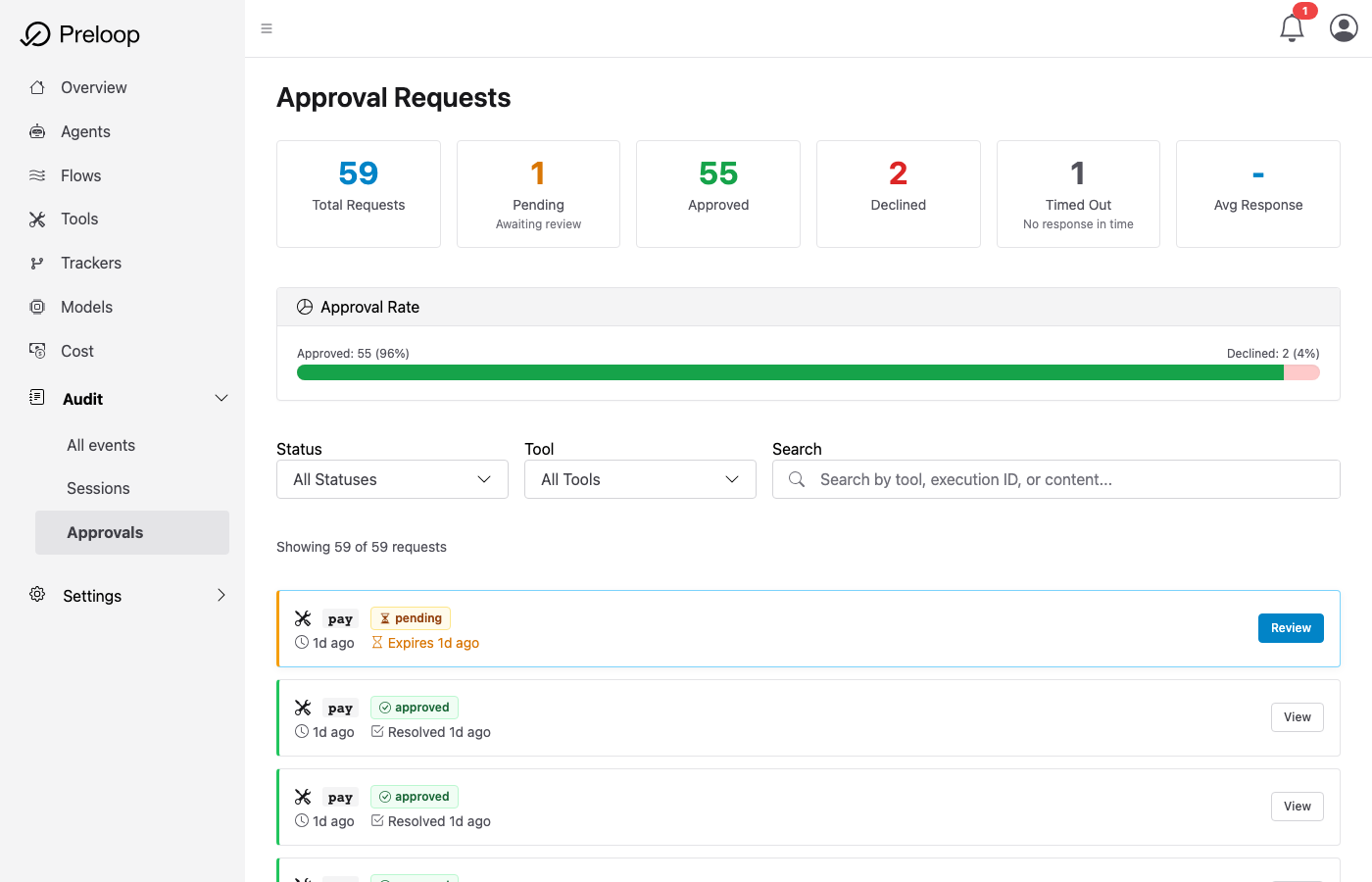
Task: Click the Approval Rate pie chart icon
Action: 305,307
